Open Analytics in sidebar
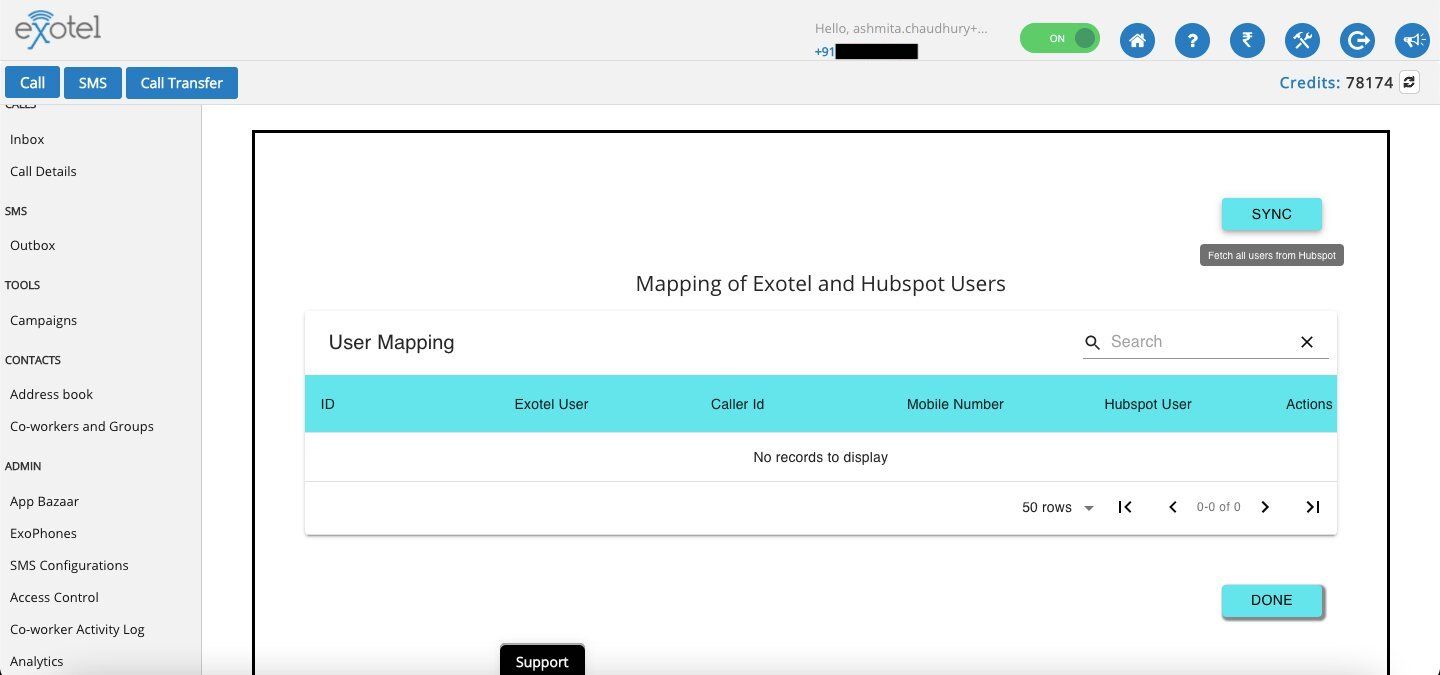Viewport: 1440px width, 675px height. tap(36, 661)
